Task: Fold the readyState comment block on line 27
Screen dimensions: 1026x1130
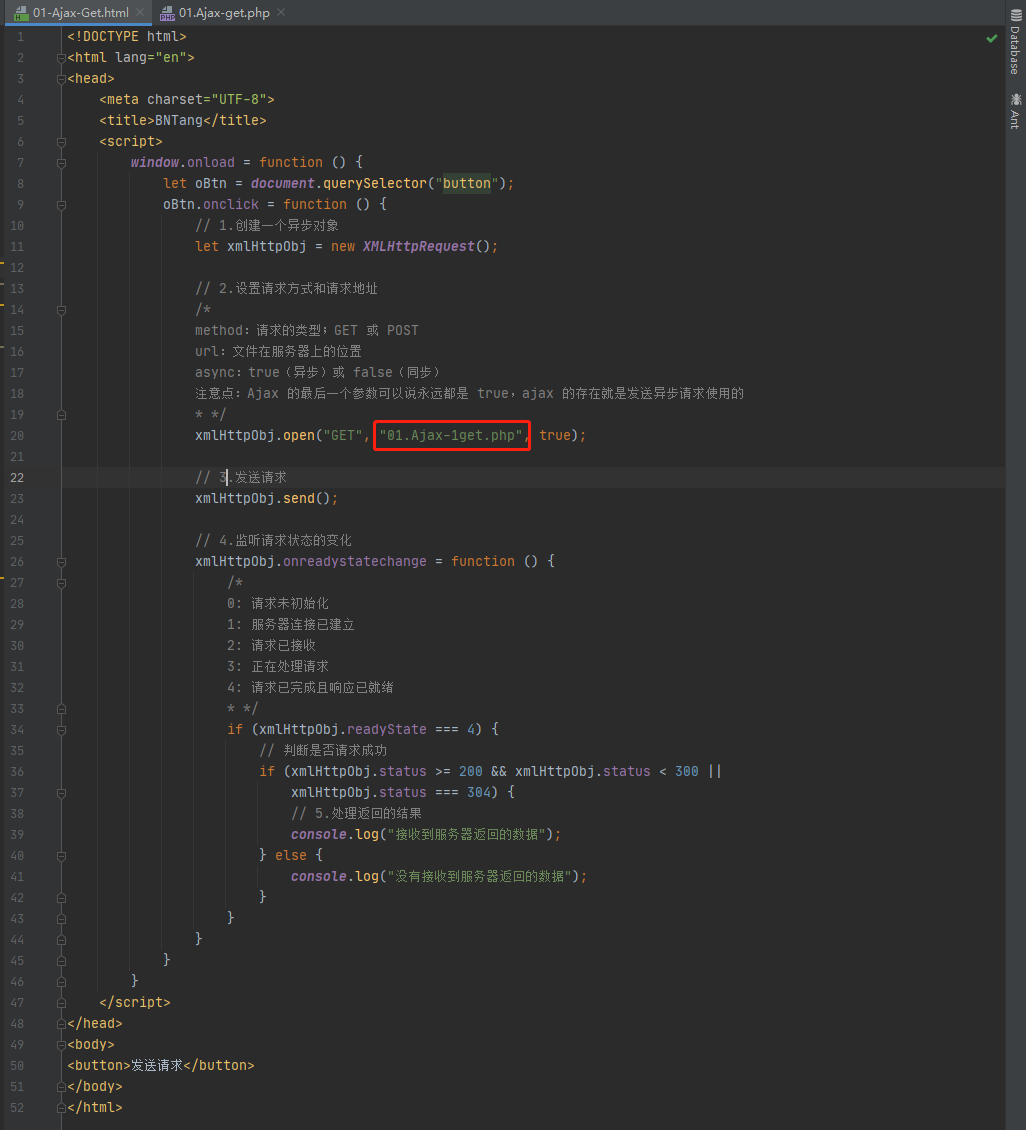Action: click(61, 582)
